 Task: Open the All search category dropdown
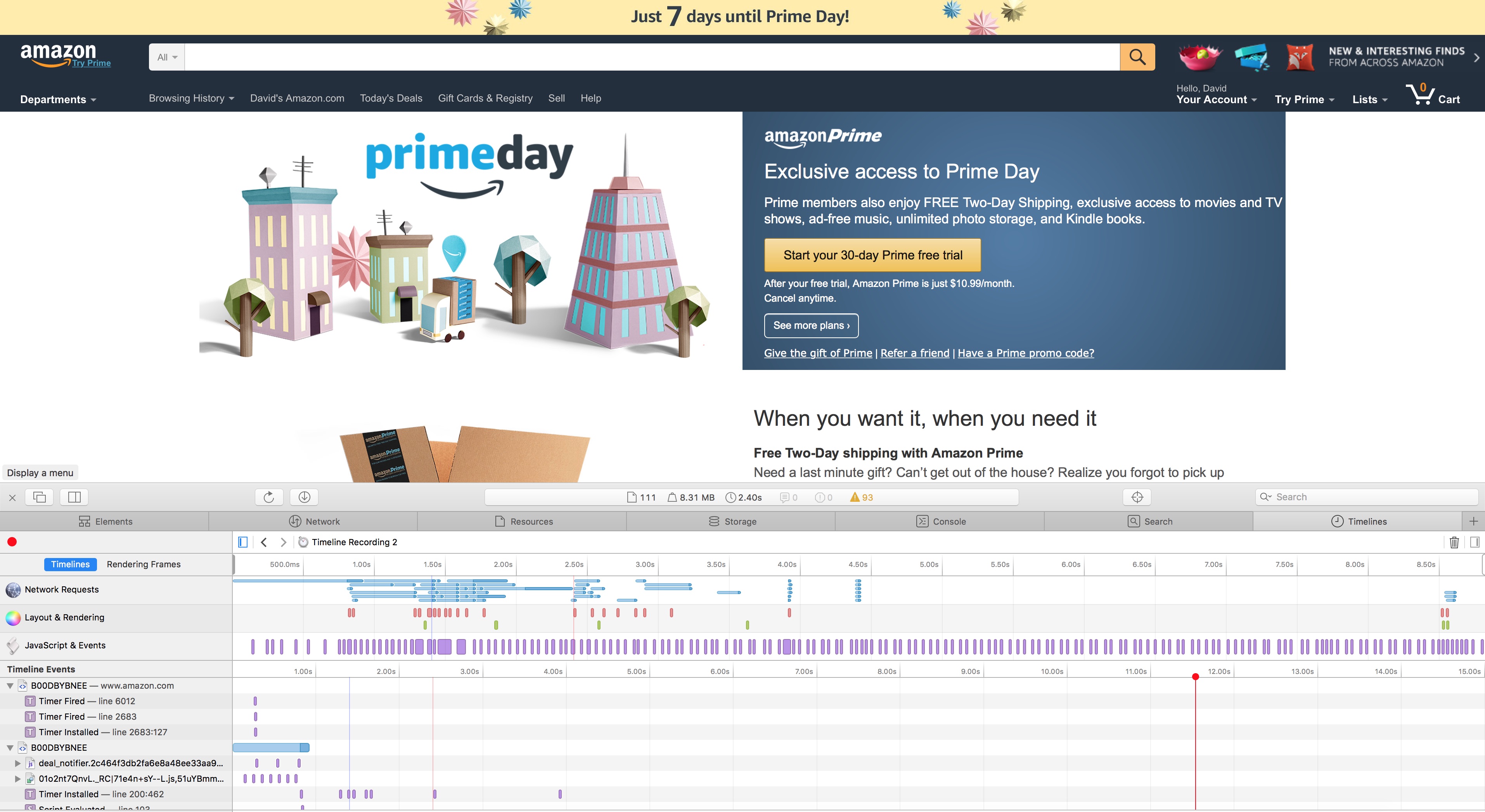(x=166, y=57)
